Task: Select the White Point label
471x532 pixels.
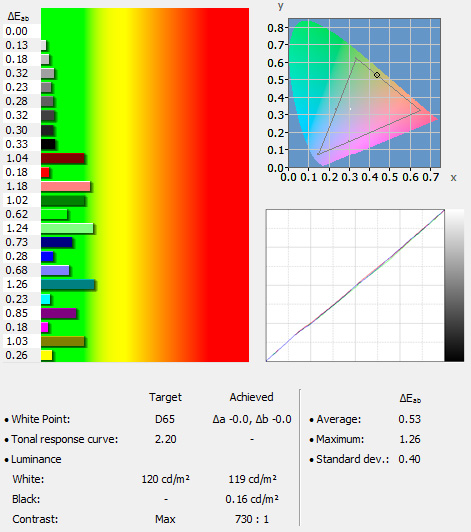Action: [x=41, y=419]
